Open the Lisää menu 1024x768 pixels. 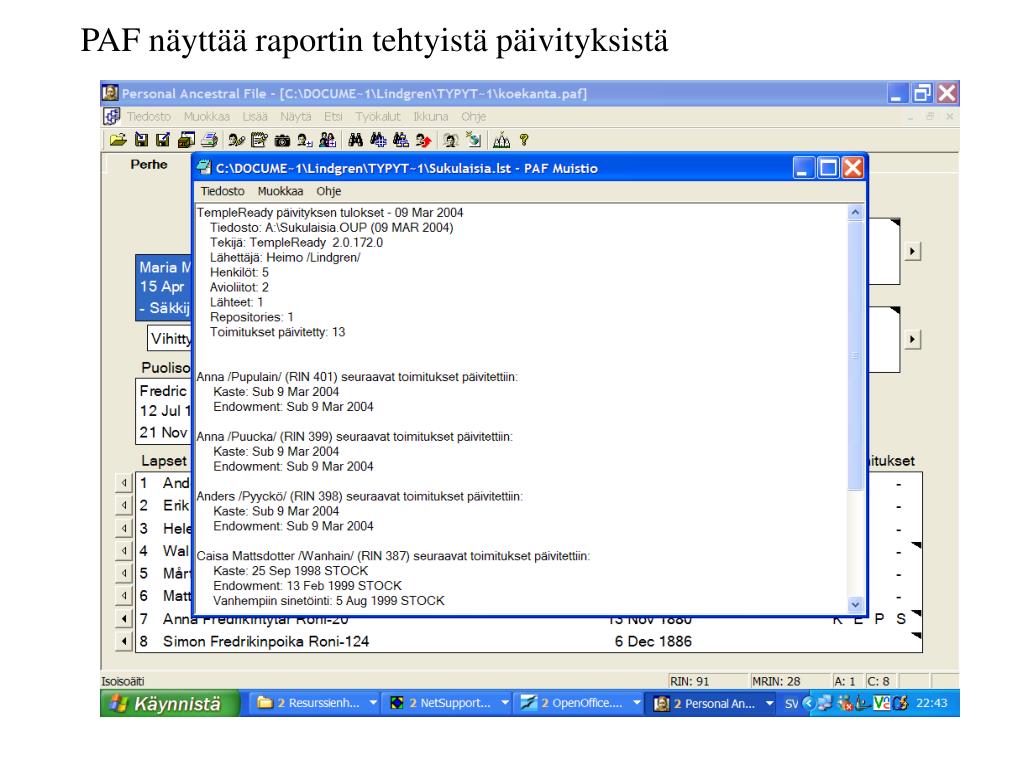[x=255, y=116]
